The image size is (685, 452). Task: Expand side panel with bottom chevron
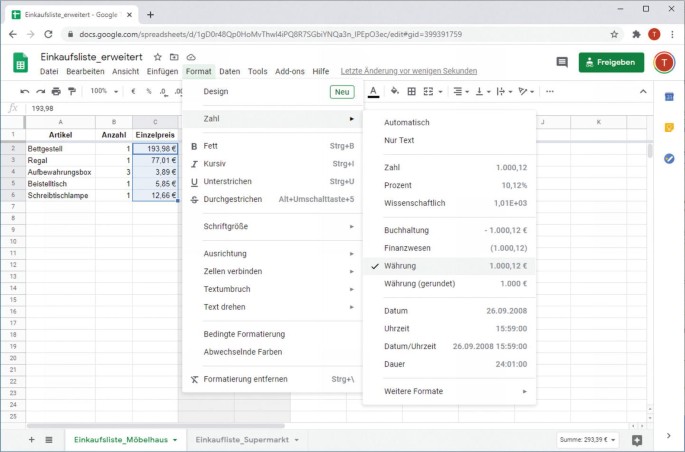pos(669,435)
